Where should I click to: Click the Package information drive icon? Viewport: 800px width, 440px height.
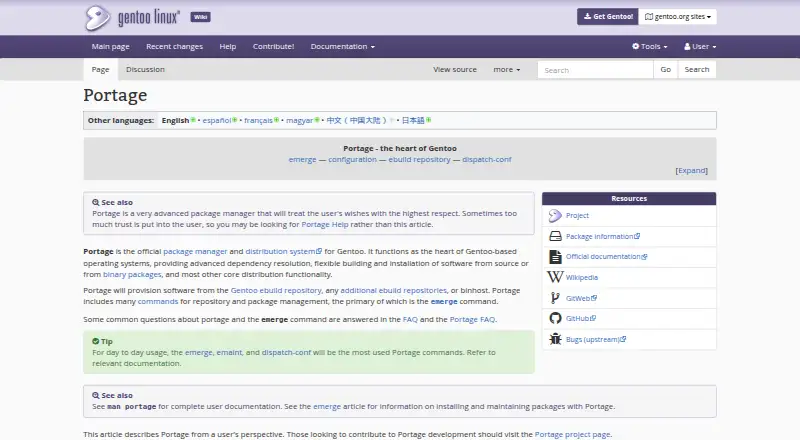pos(555,236)
